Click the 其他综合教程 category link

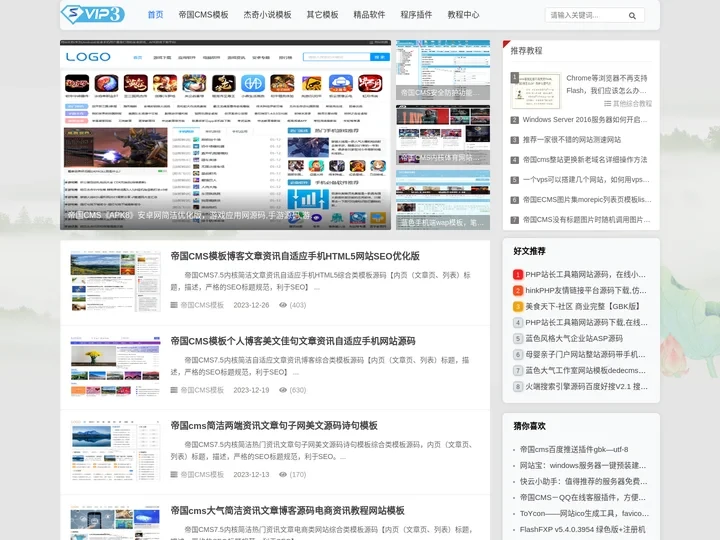coord(632,103)
